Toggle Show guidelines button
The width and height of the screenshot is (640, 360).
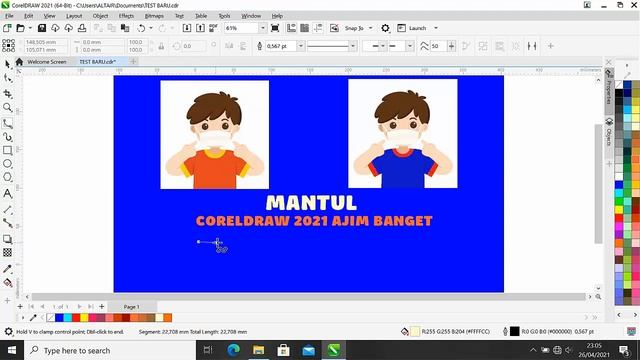(318, 28)
